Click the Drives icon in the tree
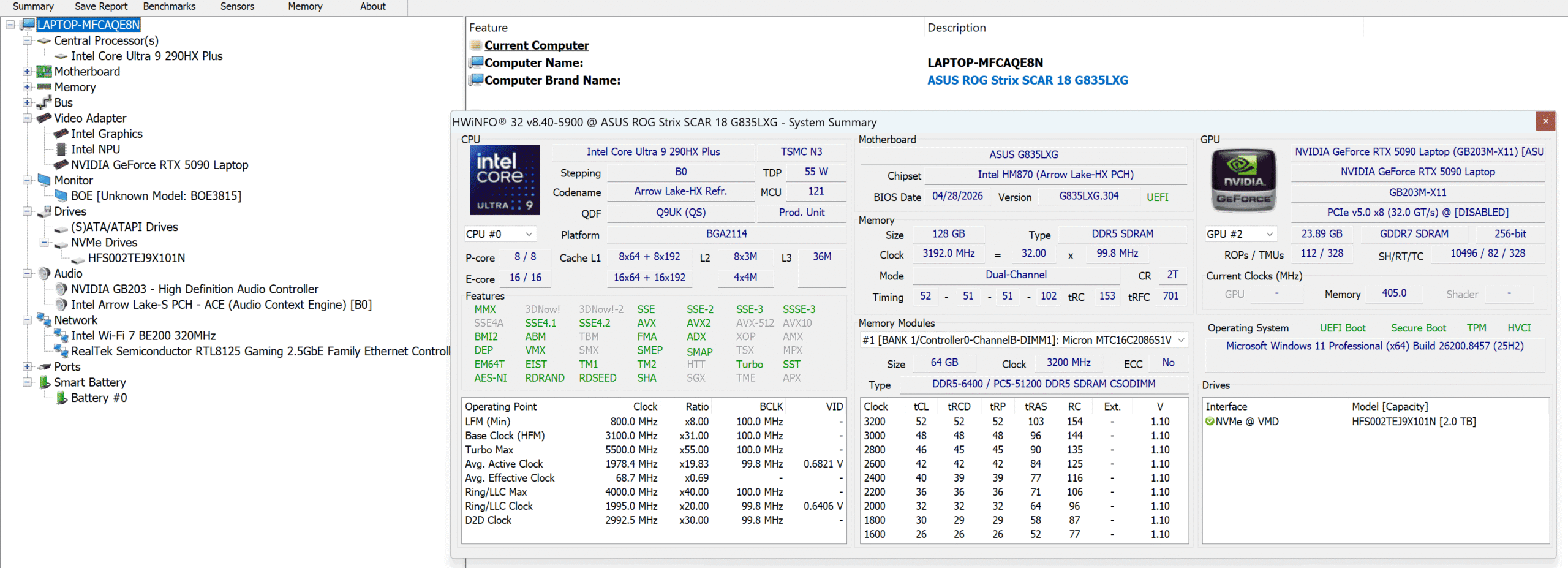1568x568 pixels. pos(44,211)
